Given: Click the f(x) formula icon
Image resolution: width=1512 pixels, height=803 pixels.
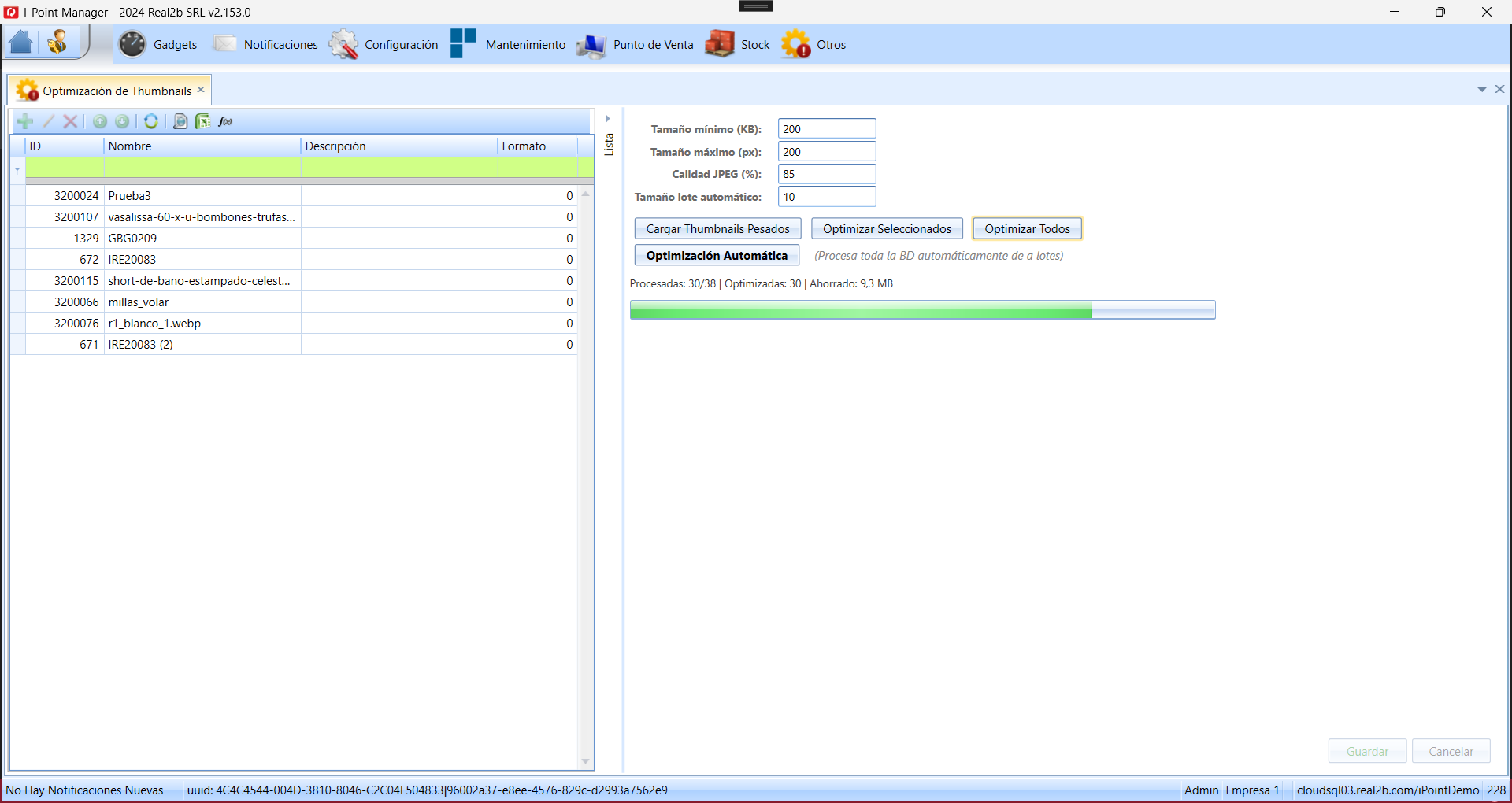Looking at the screenshot, I should (225, 121).
